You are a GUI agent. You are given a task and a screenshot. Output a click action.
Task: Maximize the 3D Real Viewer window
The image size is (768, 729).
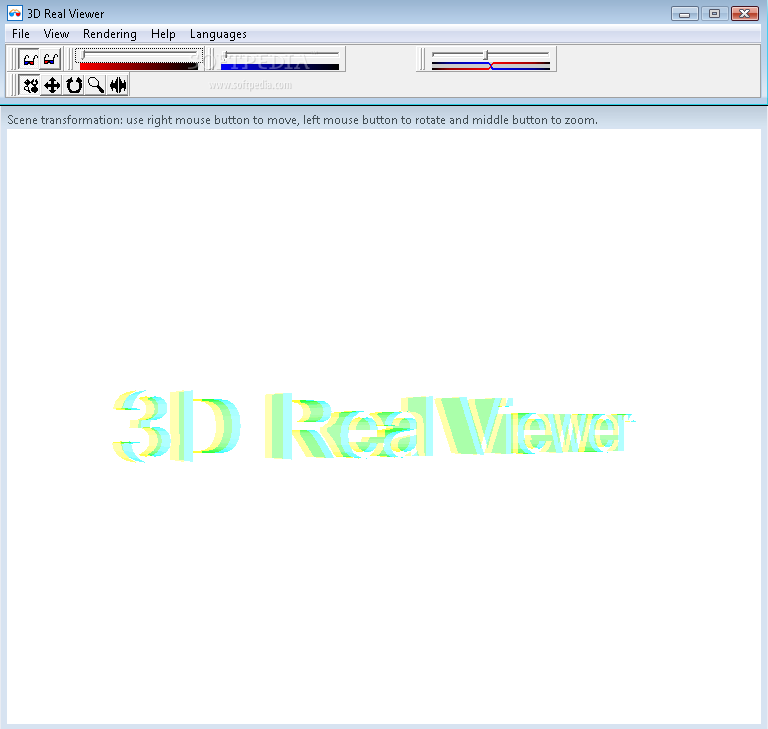click(714, 14)
